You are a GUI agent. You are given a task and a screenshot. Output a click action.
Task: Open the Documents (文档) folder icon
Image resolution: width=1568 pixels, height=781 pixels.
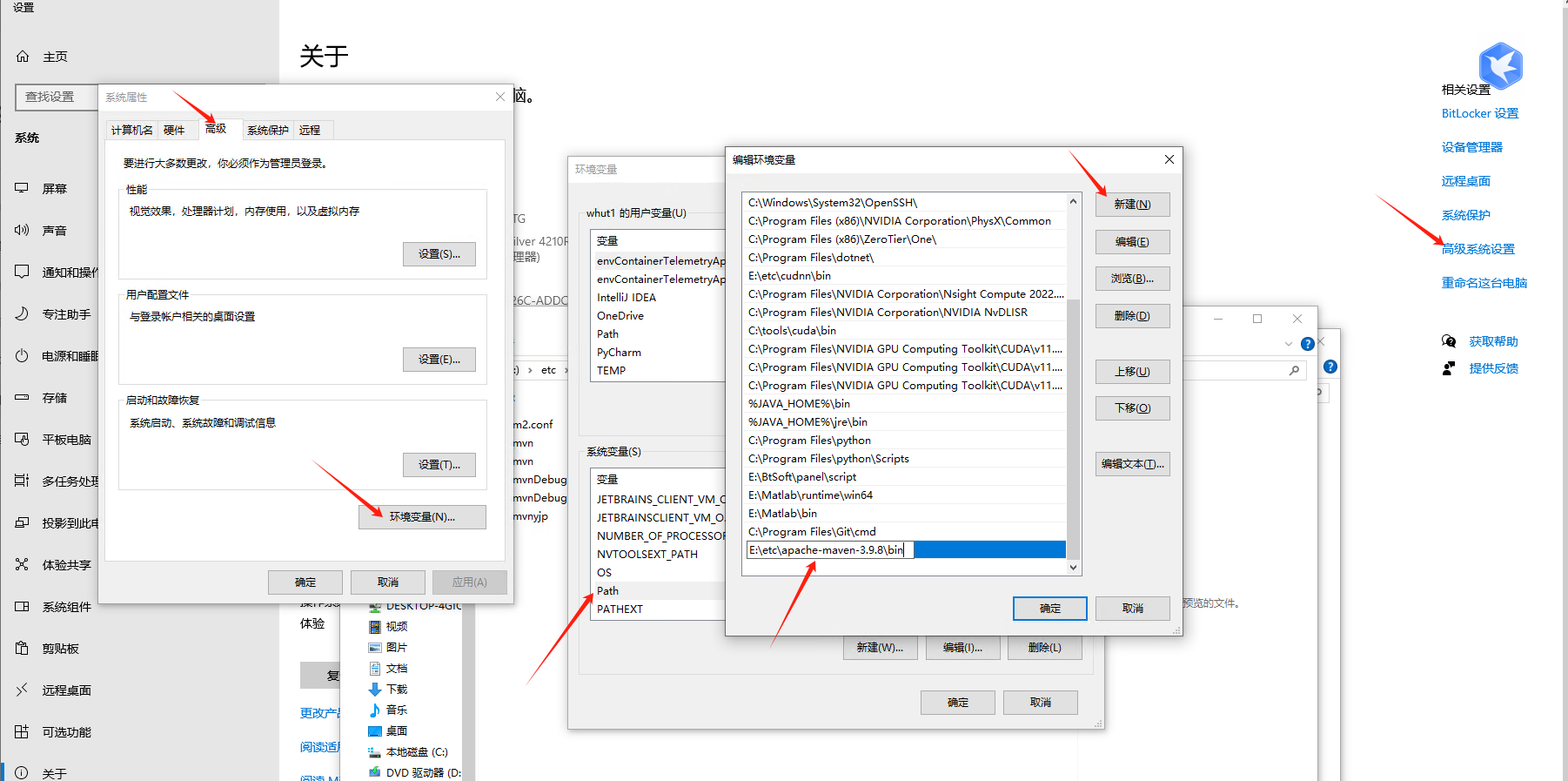375,669
